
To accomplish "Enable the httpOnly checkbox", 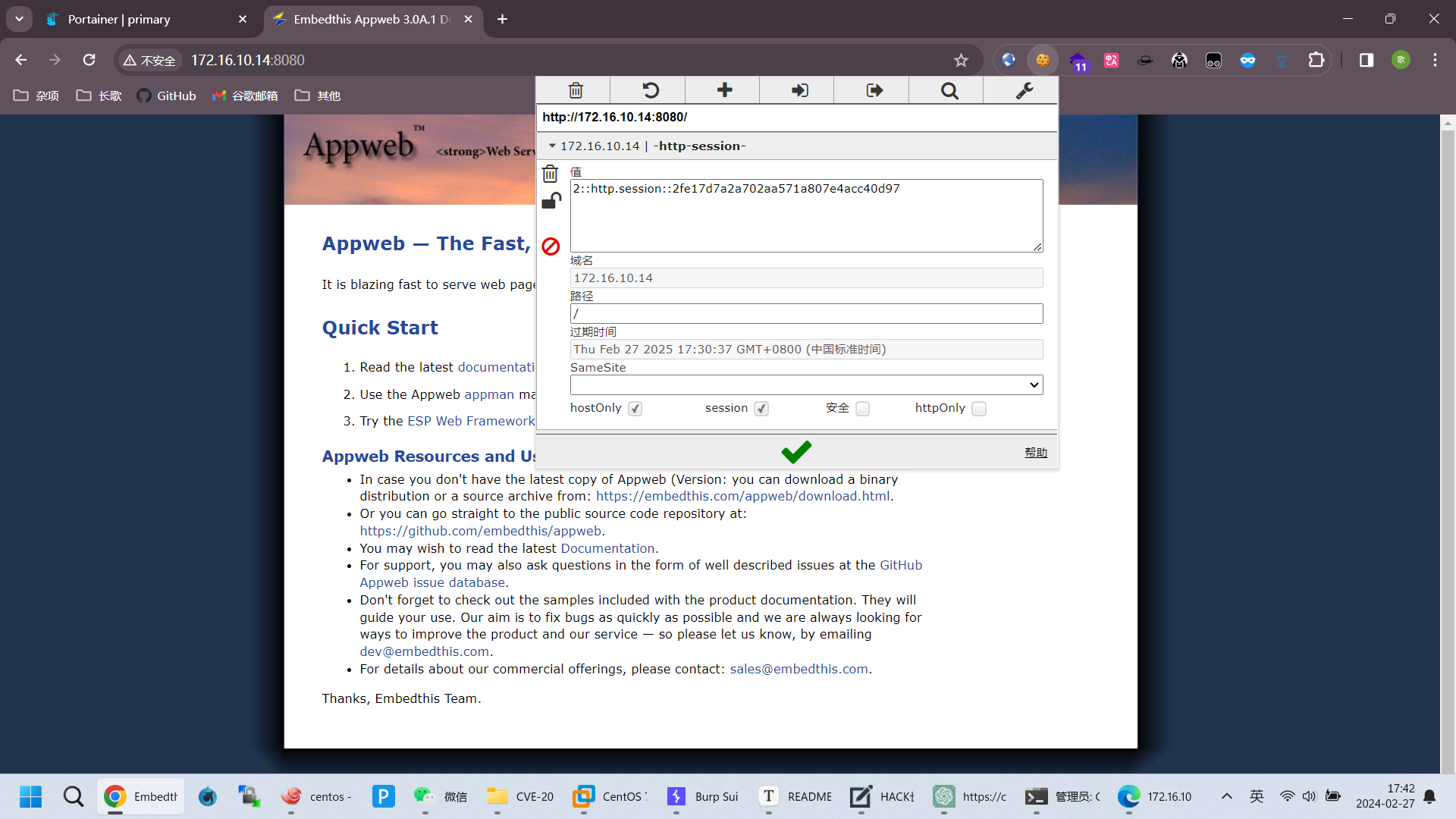I will pyautogui.click(x=979, y=409).
